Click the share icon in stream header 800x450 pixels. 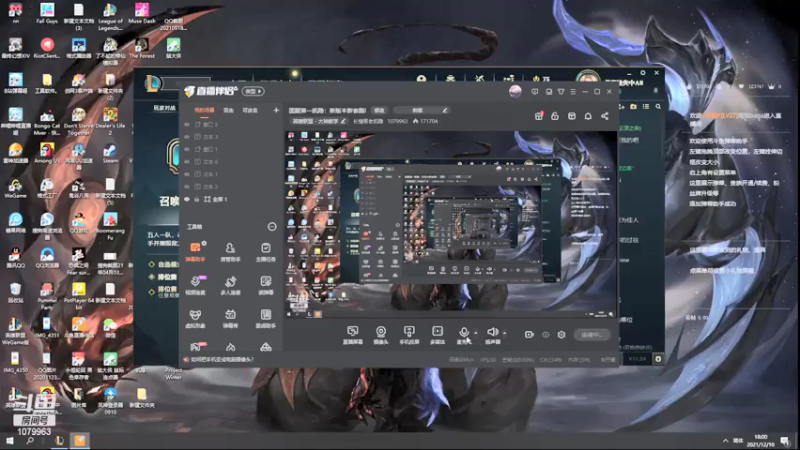click(x=605, y=116)
